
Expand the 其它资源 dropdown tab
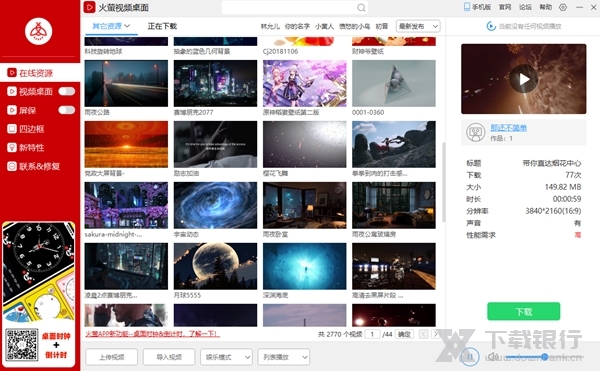point(111,26)
